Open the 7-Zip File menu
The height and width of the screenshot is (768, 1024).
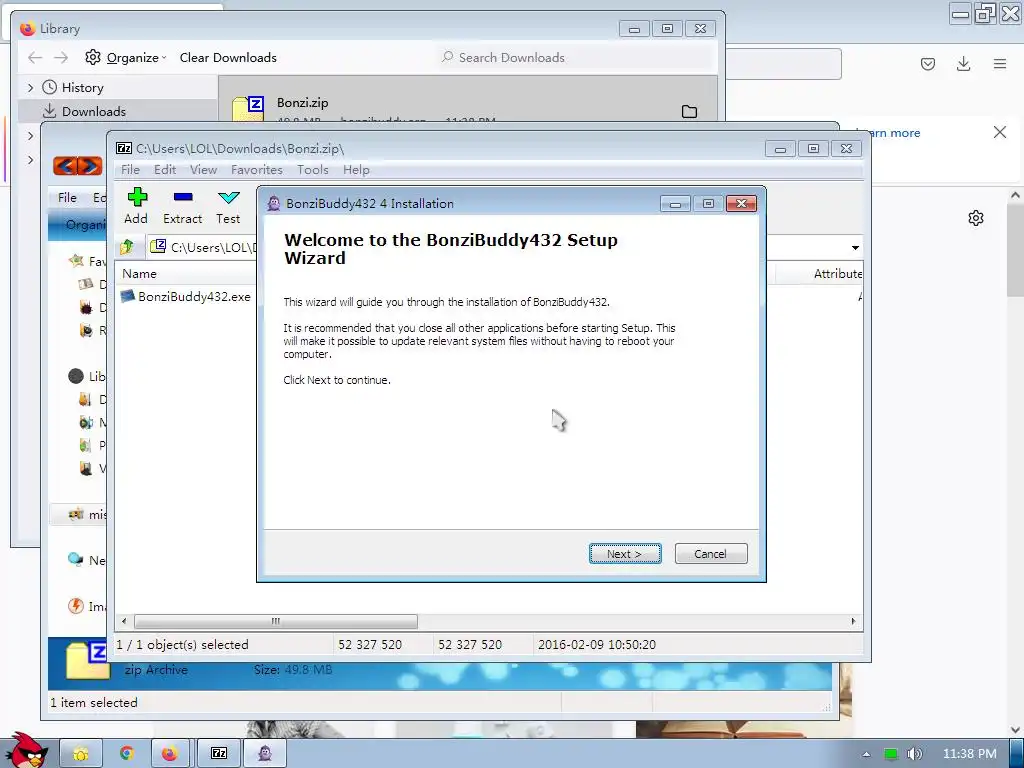130,170
